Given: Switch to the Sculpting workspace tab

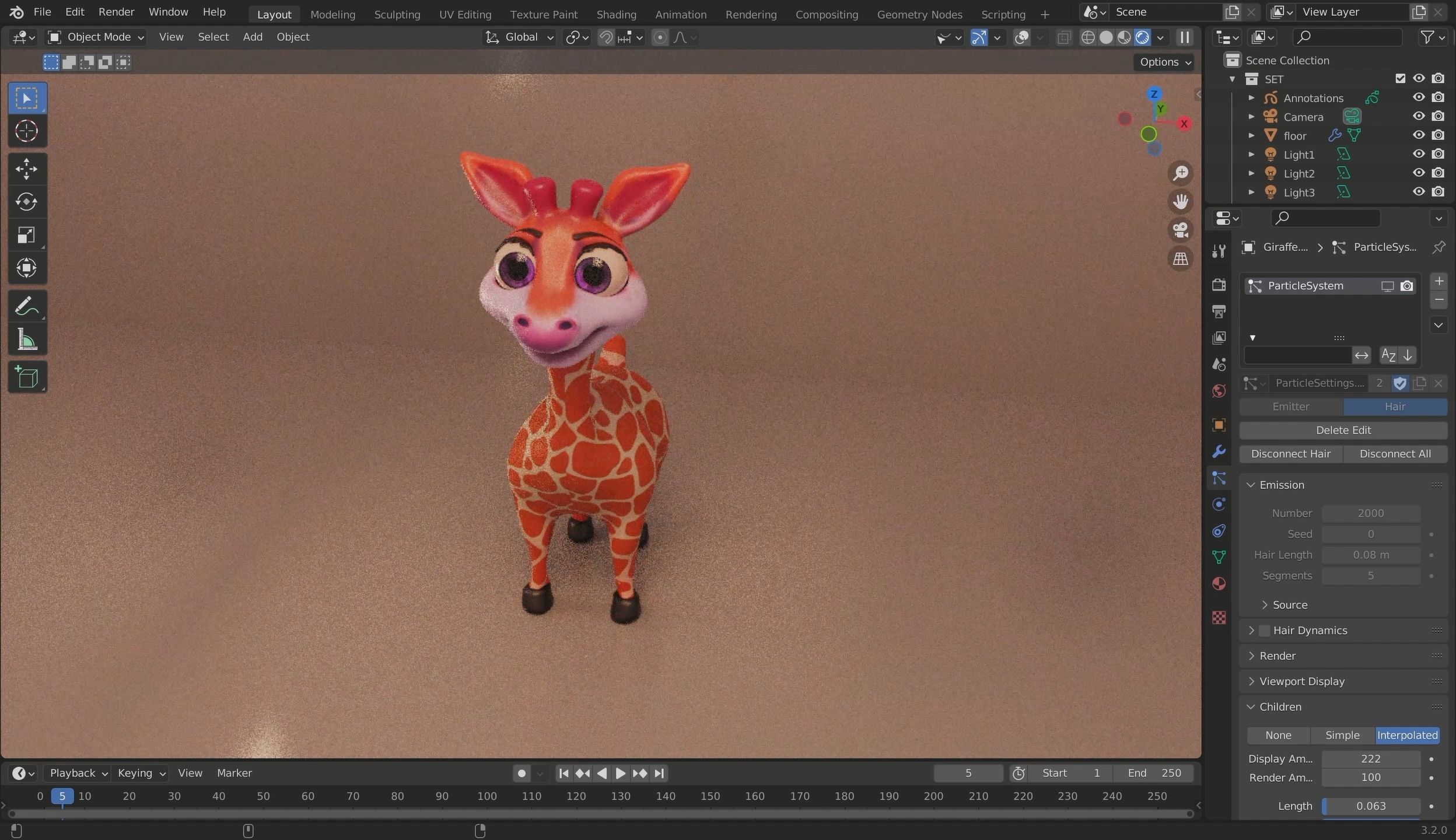Looking at the screenshot, I should coord(397,14).
